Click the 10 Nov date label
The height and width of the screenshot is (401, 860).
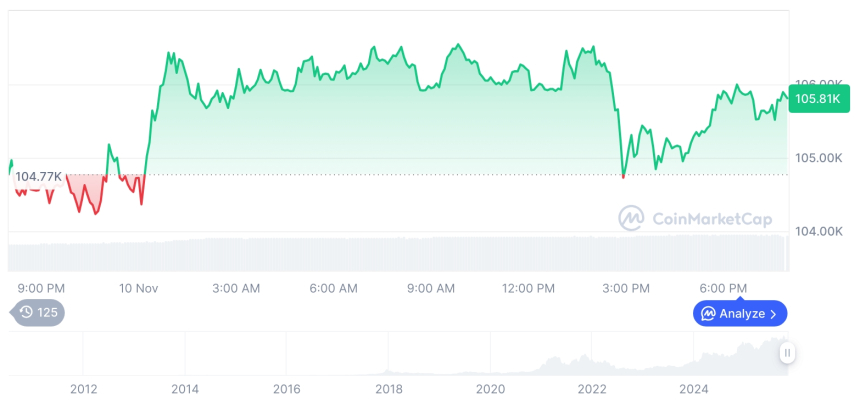[x=139, y=288]
